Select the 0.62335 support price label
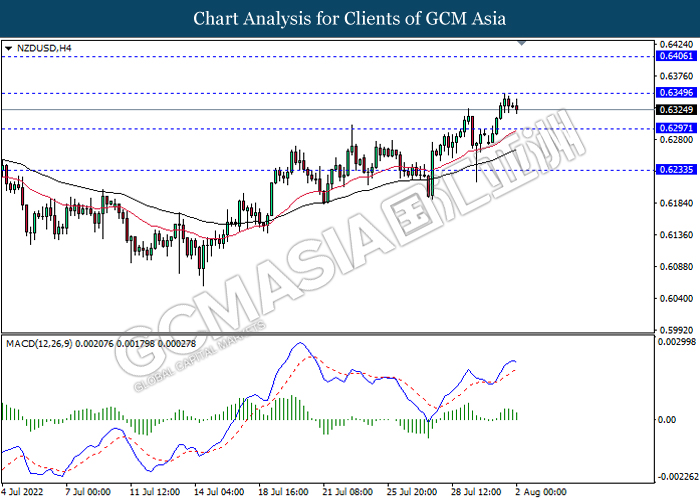 676,170
